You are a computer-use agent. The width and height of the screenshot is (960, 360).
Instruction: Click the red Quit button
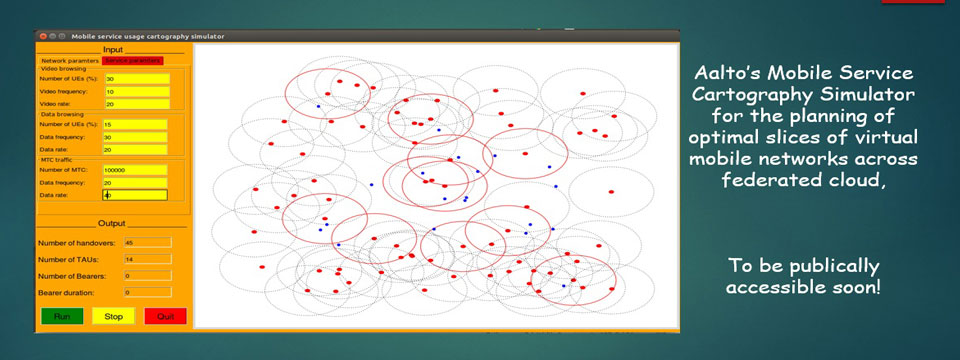coord(165,317)
